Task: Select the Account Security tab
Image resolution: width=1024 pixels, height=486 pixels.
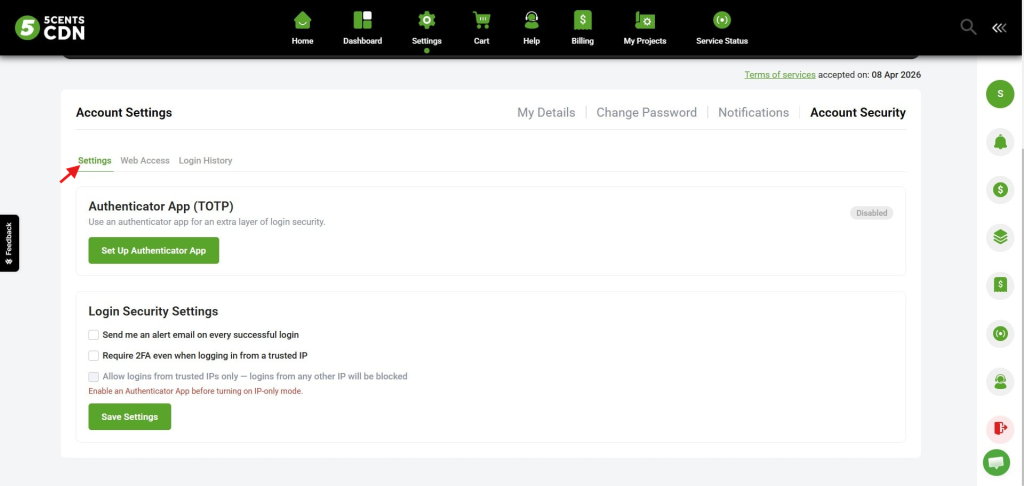Action: click(x=858, y=112)
